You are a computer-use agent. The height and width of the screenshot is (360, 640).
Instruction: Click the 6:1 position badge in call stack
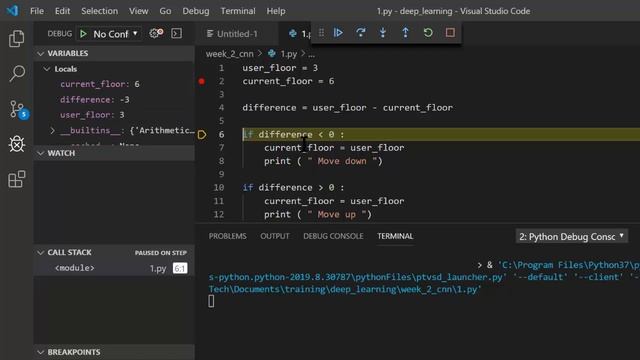180,268
